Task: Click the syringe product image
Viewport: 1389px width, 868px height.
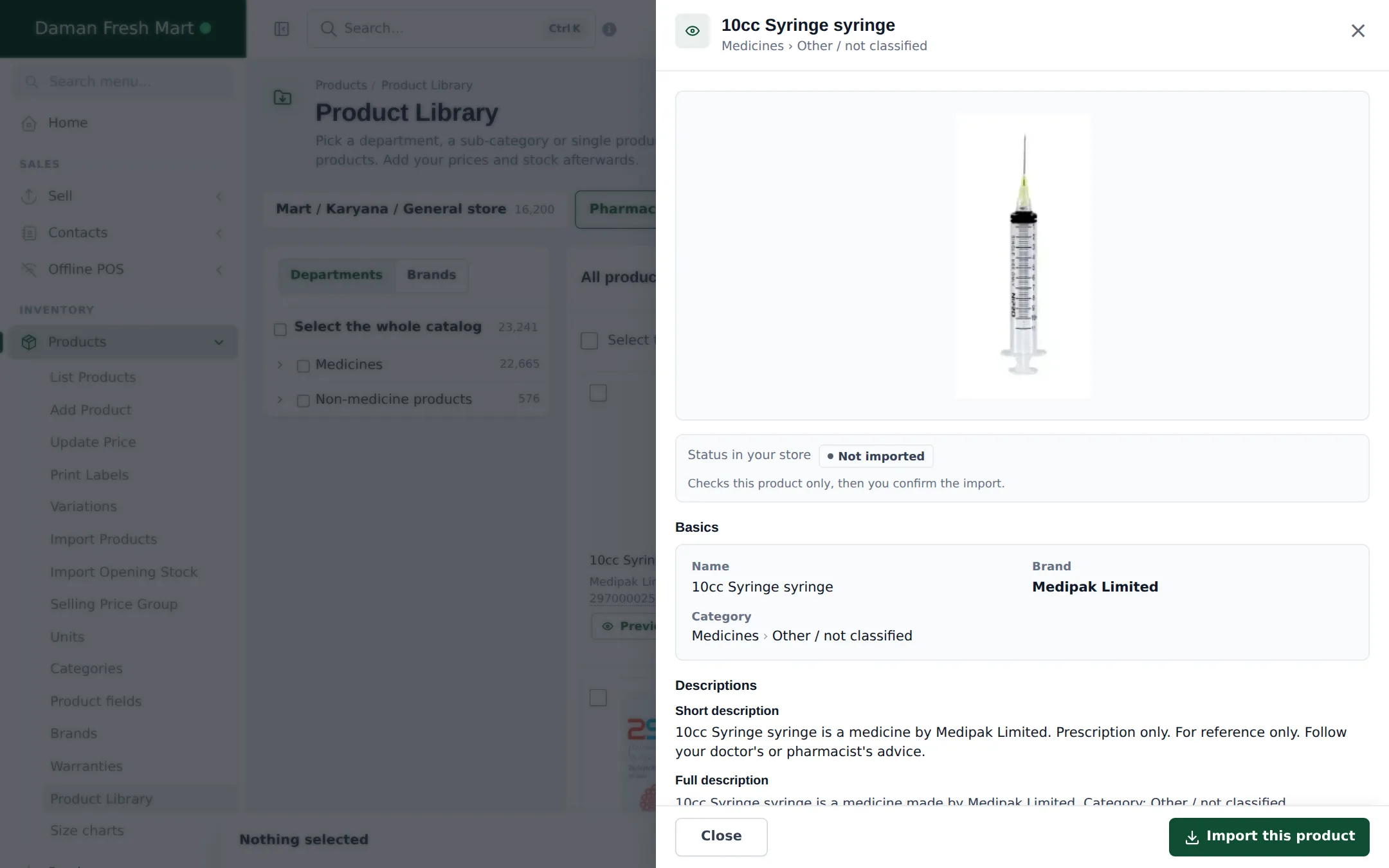Action: coord(1022,255)
